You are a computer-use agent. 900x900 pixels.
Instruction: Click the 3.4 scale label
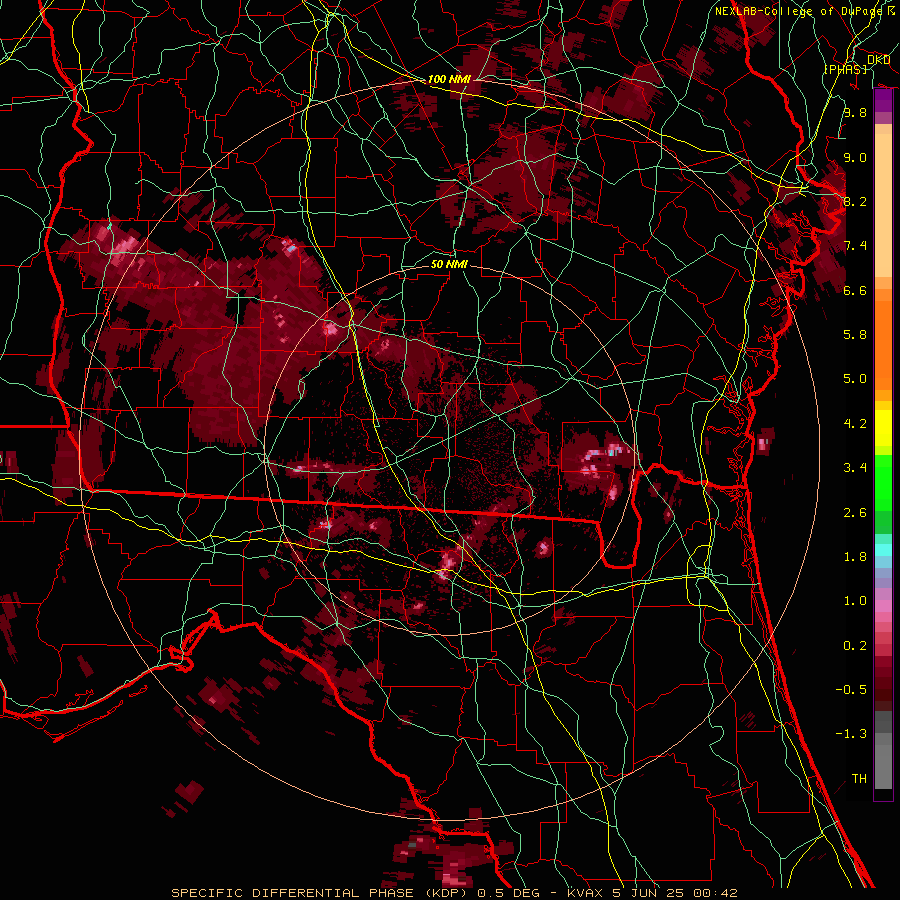coord(855,468)
